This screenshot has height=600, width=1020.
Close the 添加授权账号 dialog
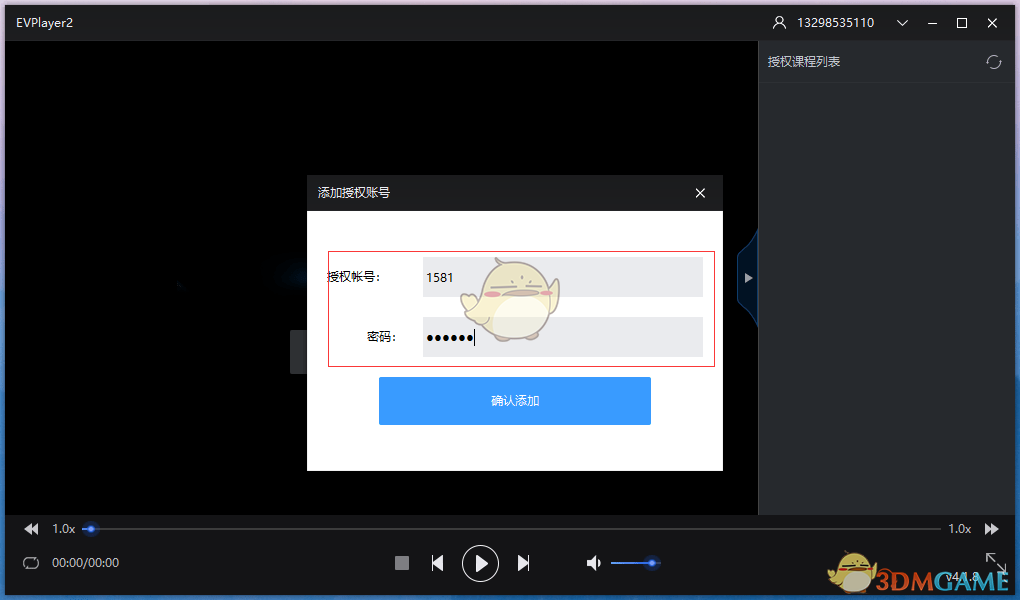(x=699, y=193)
